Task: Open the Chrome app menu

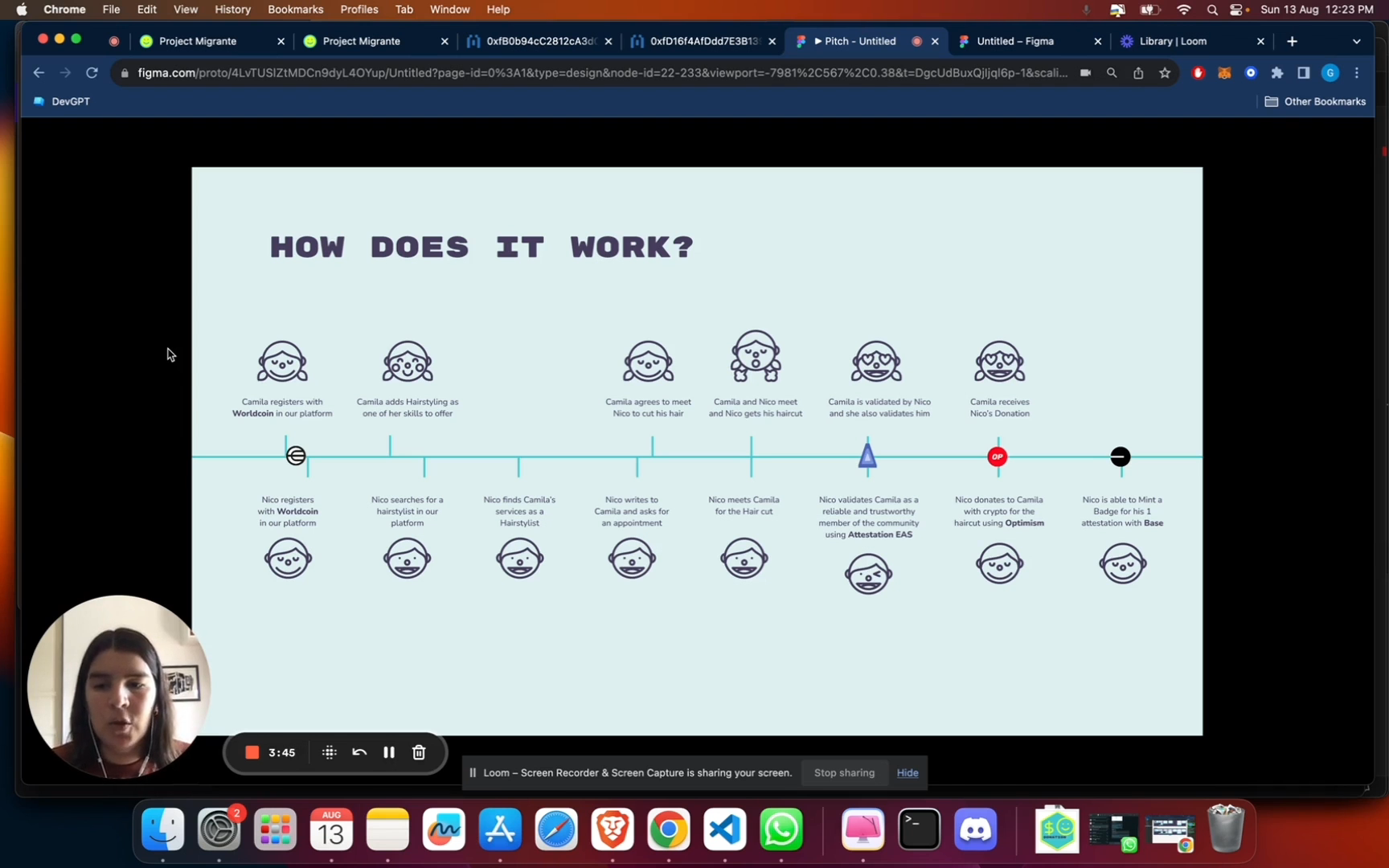Action: 64,10
